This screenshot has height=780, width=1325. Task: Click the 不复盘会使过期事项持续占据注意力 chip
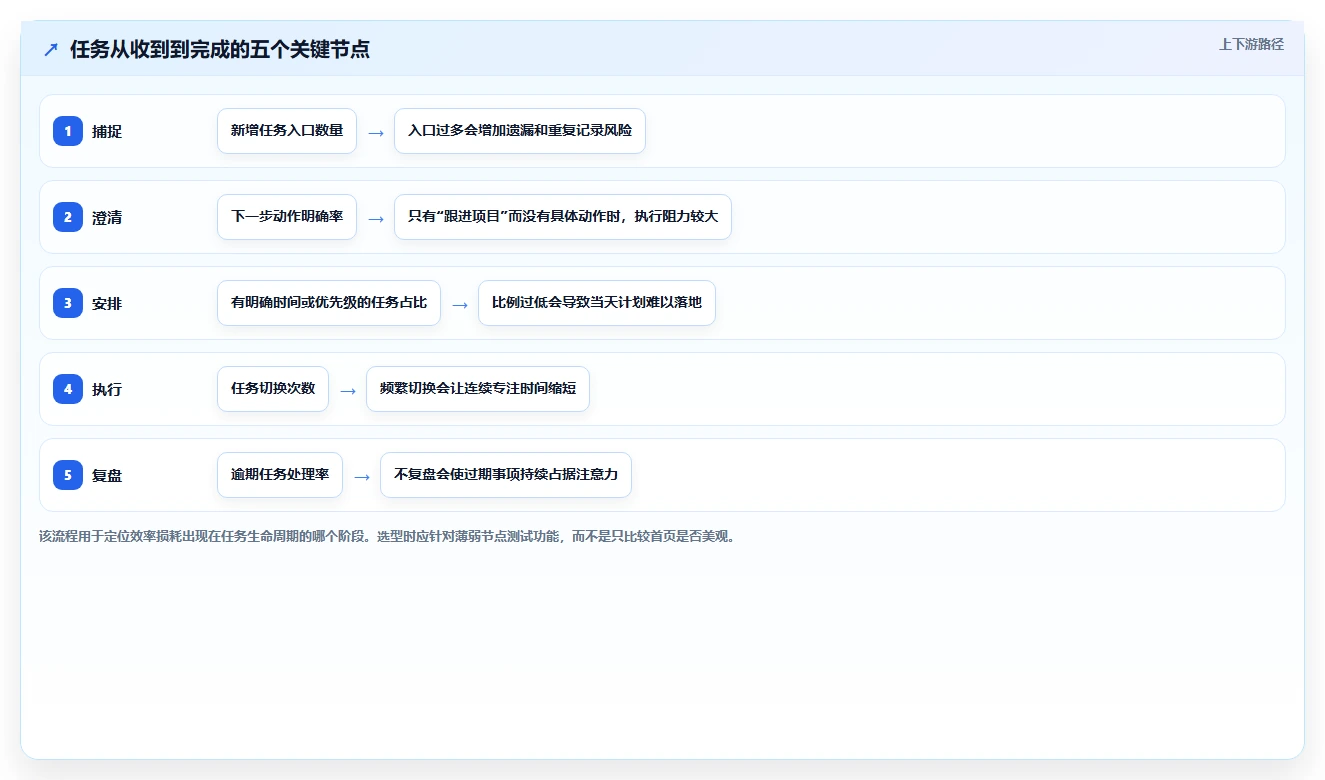pyautogui.click(x=506, y=475)
